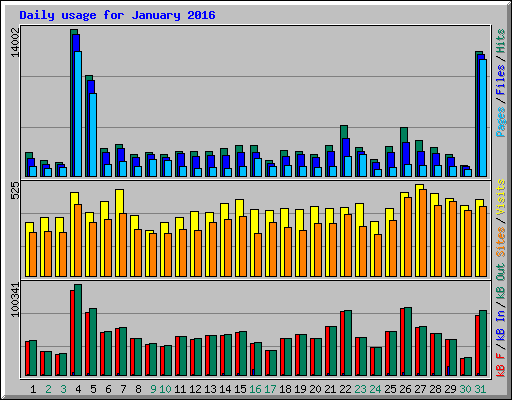Screen dimensions: 512x400
Task: Select green day 16 label on the x-axis
Action: [255, 389]
